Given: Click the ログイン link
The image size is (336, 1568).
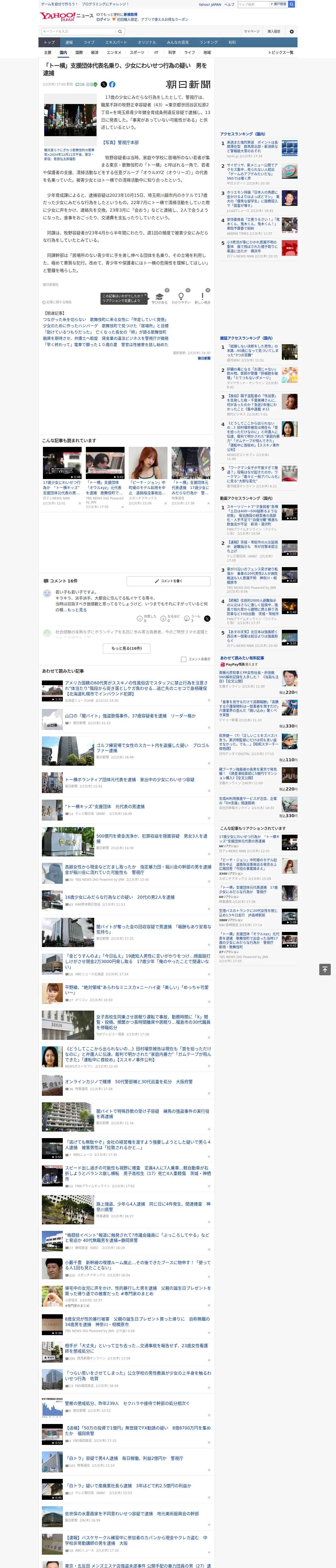Looking at the screenshot, I should [103, 20].
